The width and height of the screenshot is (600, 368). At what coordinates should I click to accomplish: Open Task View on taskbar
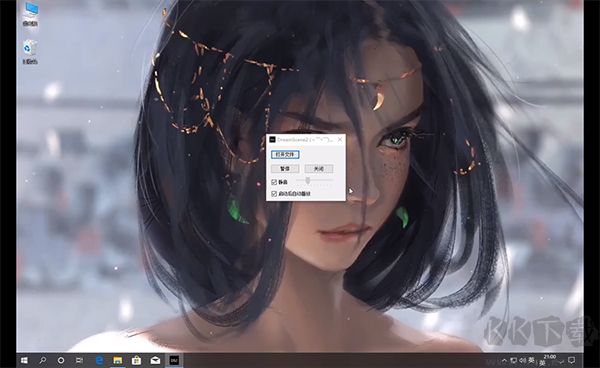click(x=79, y=360)
